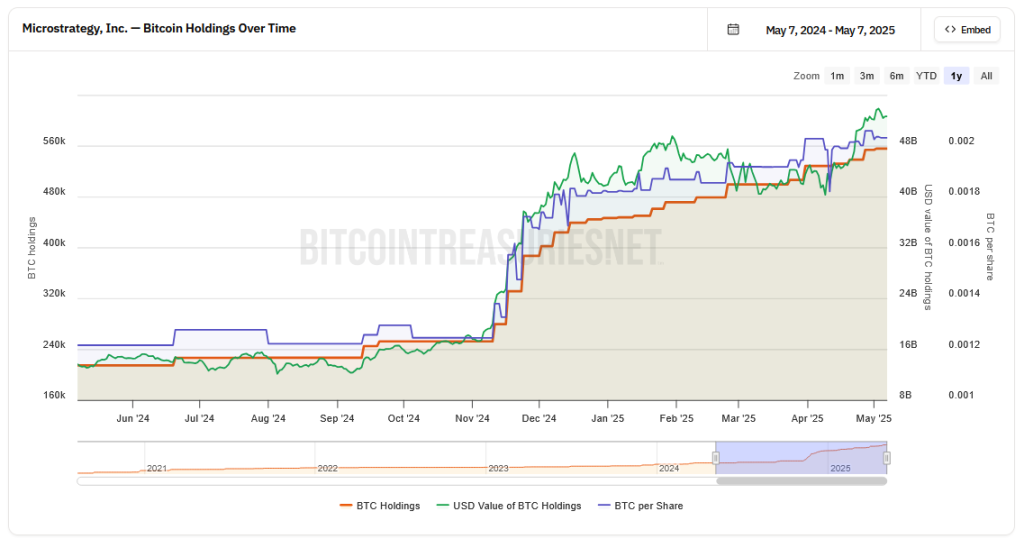Toggle USD Value of BTC Holdings series

click(509, 506)
